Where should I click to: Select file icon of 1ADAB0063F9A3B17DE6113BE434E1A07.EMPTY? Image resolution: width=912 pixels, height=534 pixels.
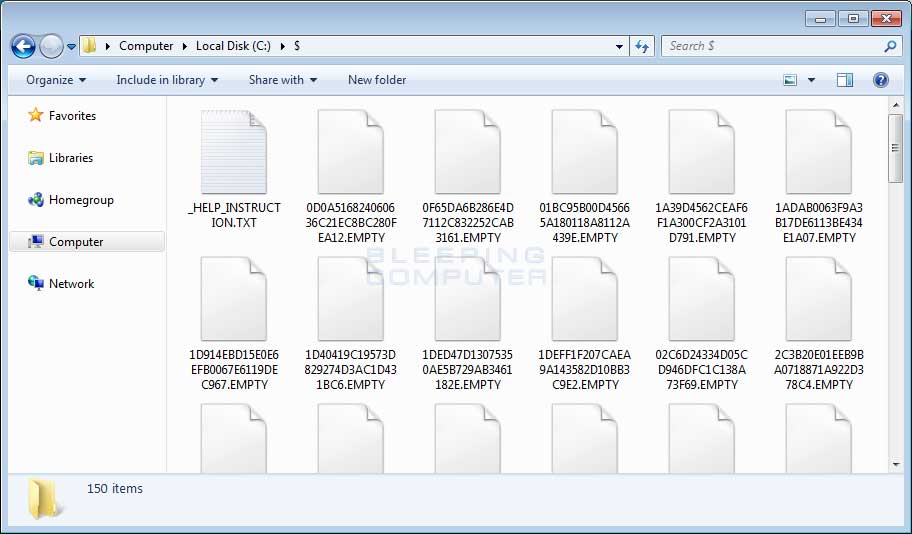coord(818,152)
